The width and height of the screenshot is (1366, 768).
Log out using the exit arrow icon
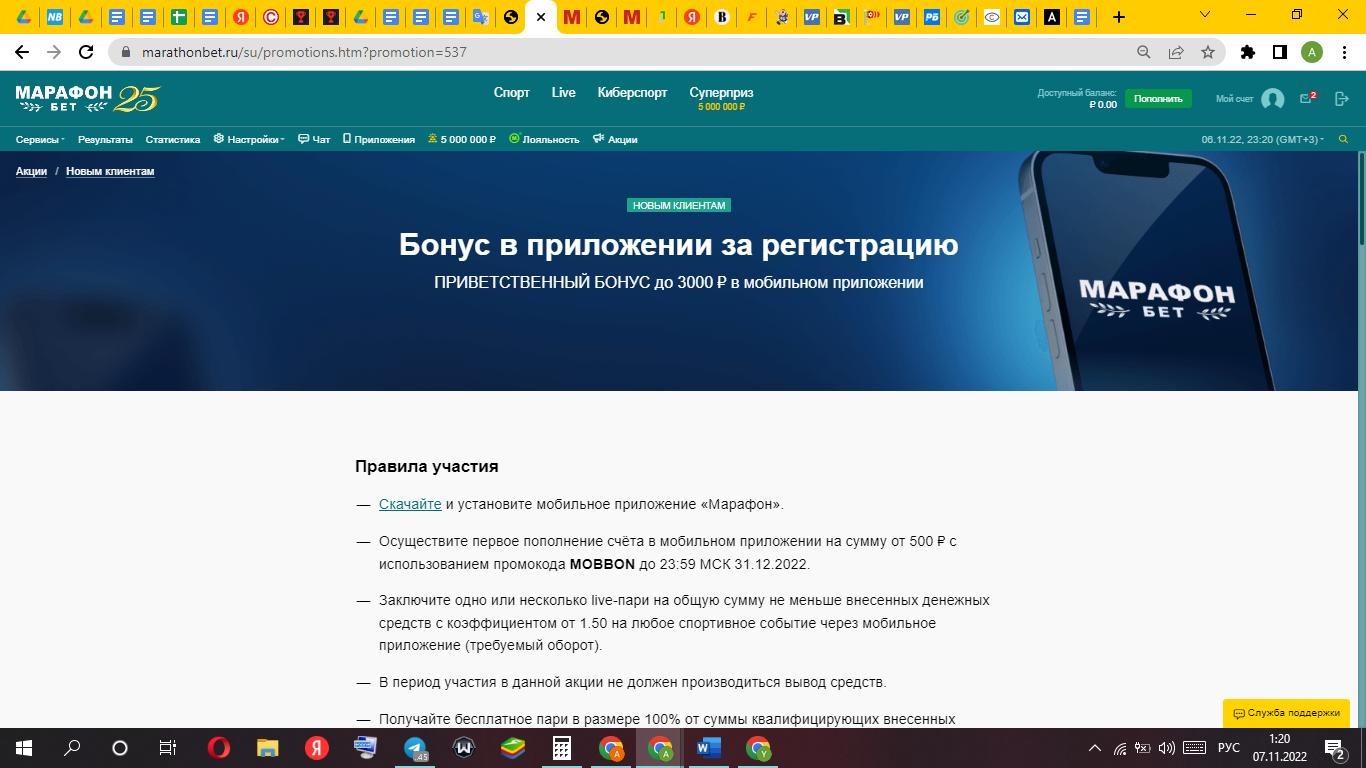tap(1342, 99)
